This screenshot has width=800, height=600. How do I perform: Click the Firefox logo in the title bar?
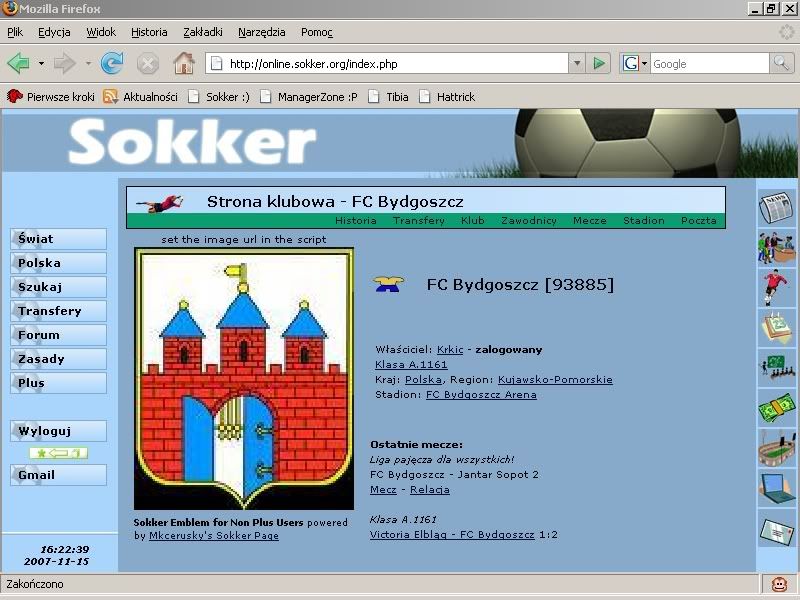(9, 8)
